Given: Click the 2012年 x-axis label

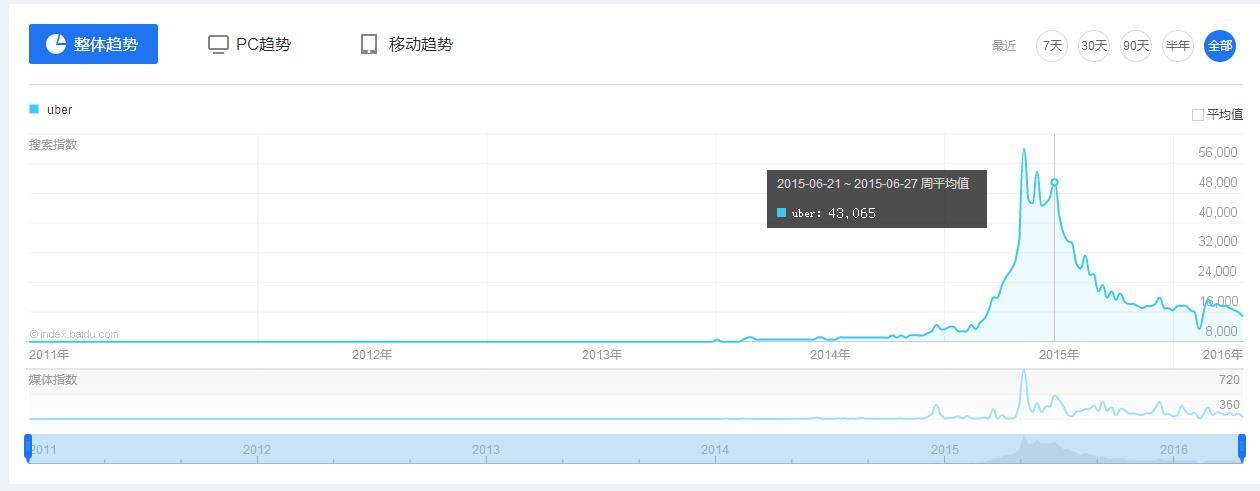Looking at the screenshot, I should coord(372,355).
